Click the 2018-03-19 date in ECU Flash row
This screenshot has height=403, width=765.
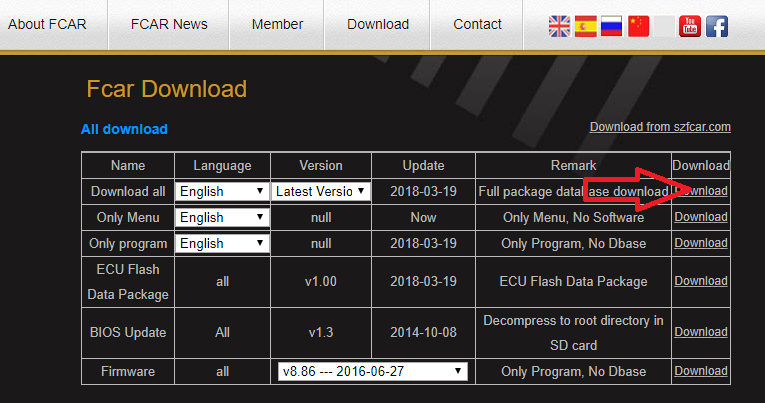tap(423, 282)
